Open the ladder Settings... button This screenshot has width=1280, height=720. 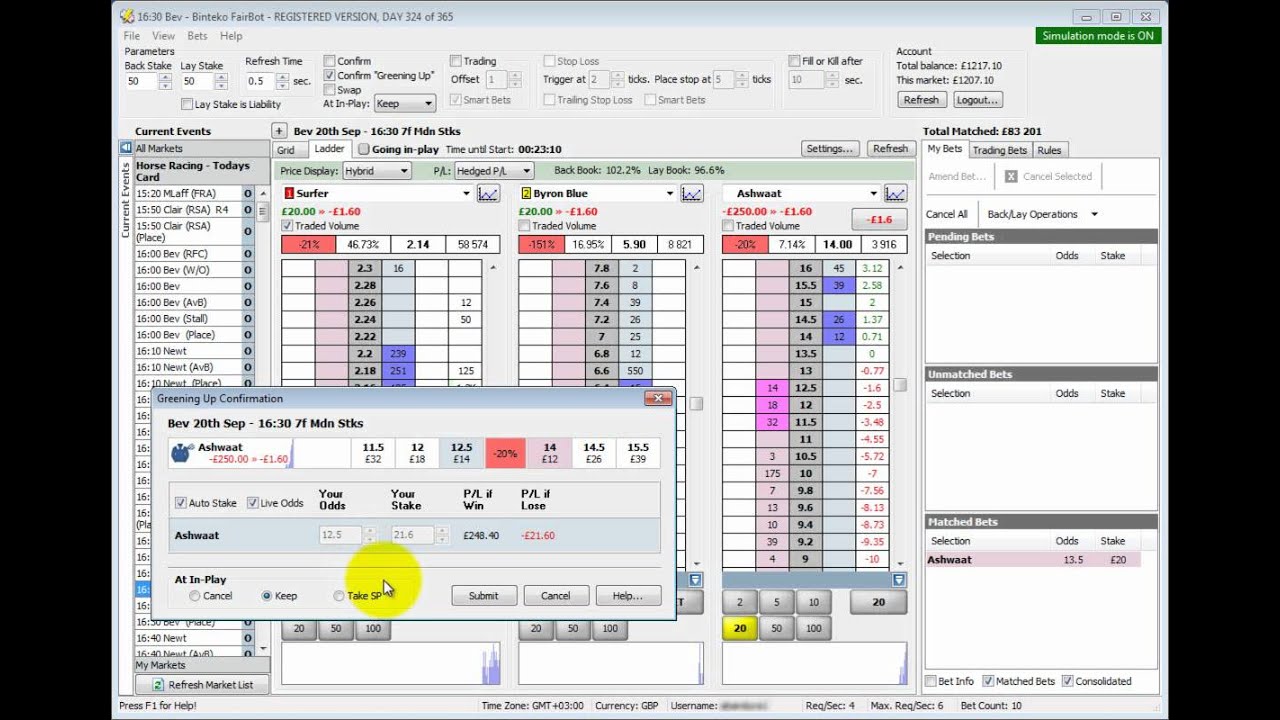point(829,149)
